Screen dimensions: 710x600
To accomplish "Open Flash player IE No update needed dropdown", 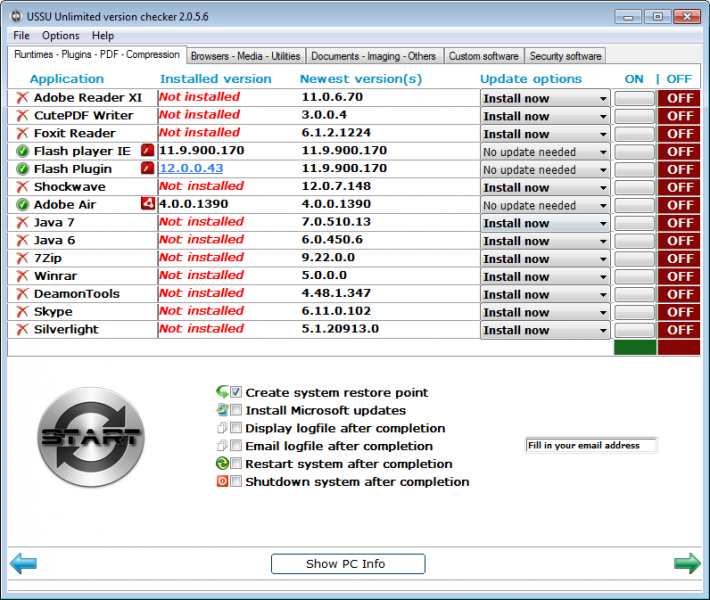I will coord(545,152).
